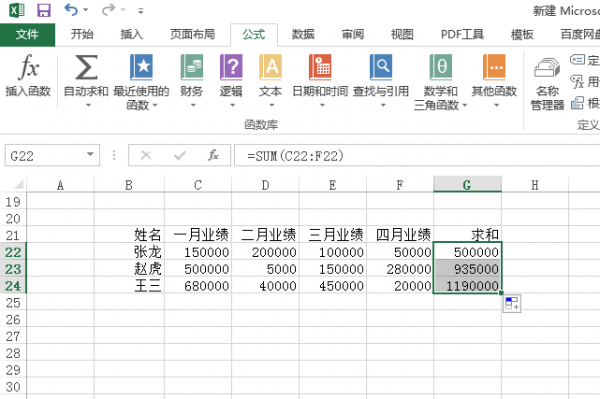Select the cell containing 赵虎
Viewport: 600px width, 399px height.
129,269
